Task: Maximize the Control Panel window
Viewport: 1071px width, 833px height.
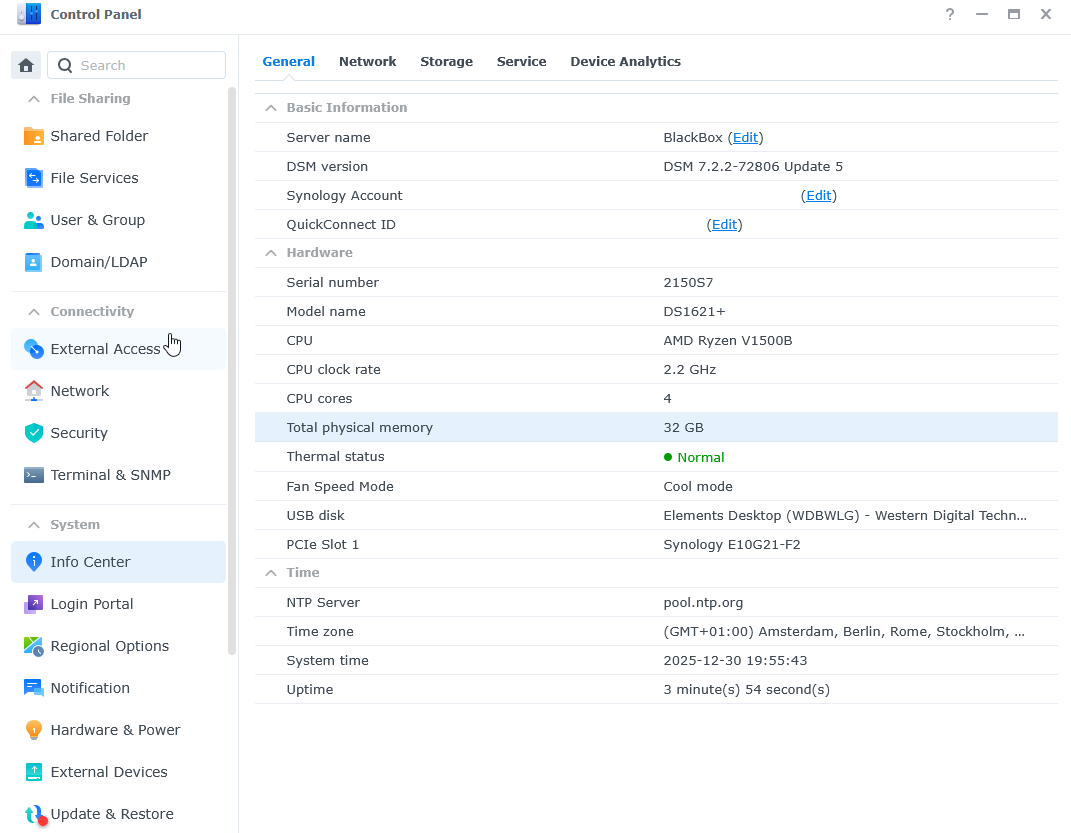Action: pyautogui.click(x=1014, y=14)
